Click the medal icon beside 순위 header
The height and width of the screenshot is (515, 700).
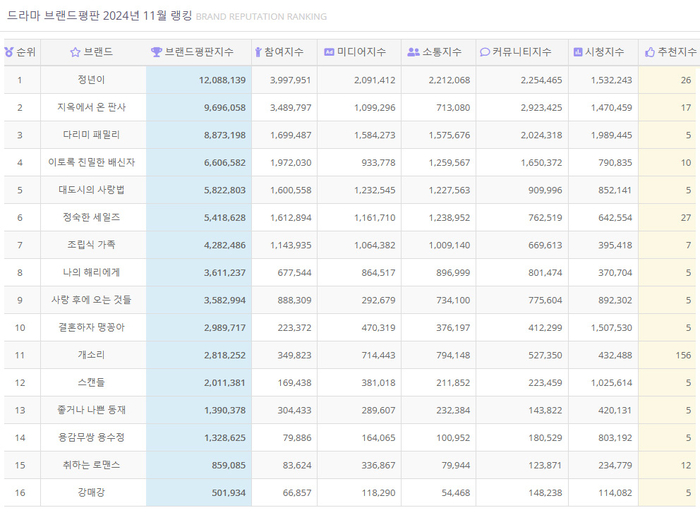click(x=9, y=52)
